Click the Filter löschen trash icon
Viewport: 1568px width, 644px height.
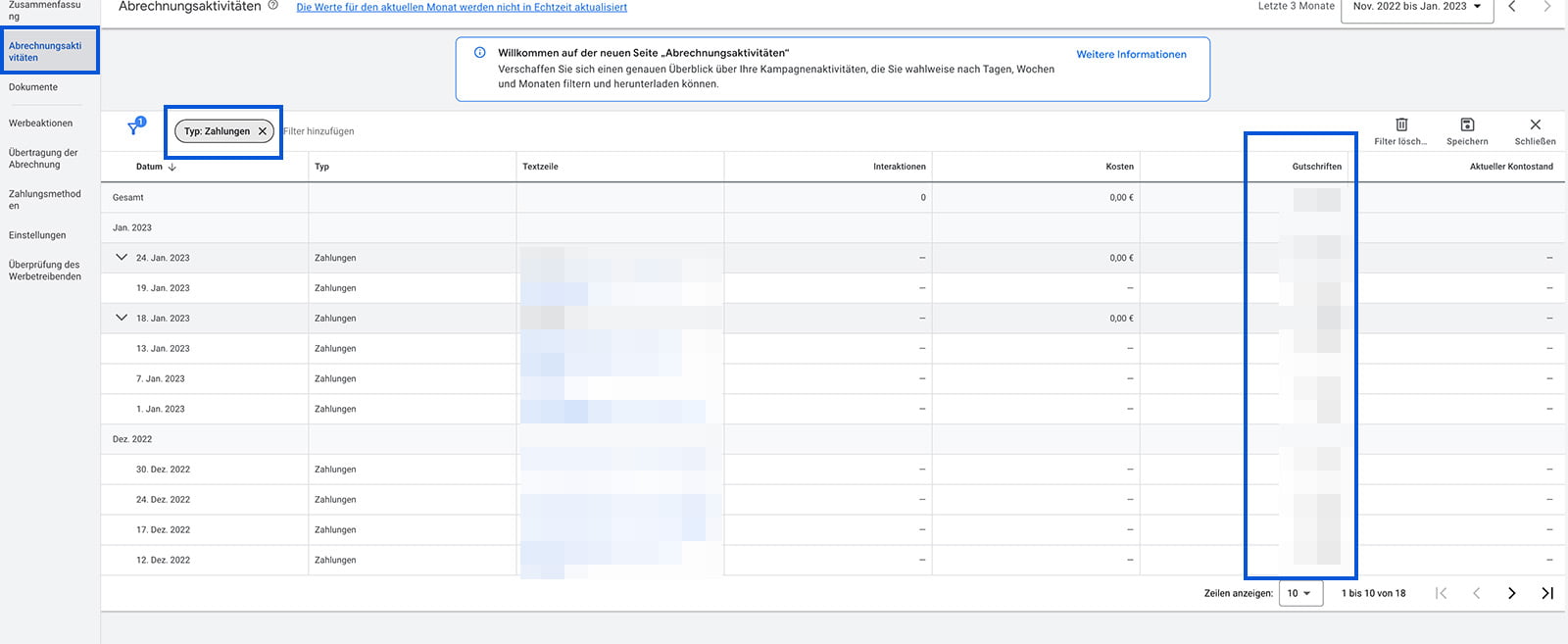click(1401, 125)
